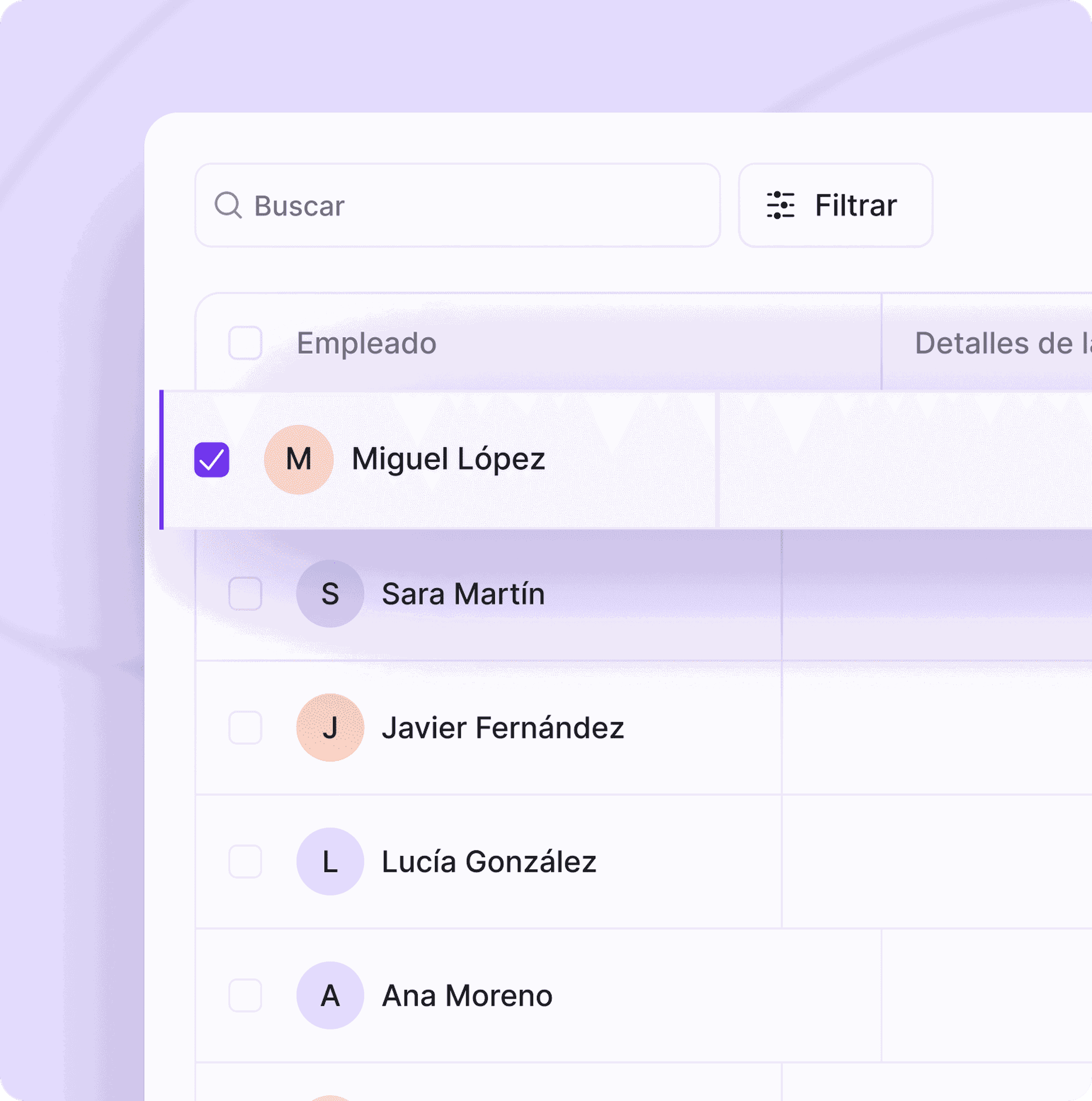Select the name Lucía González

coord(489,862)
